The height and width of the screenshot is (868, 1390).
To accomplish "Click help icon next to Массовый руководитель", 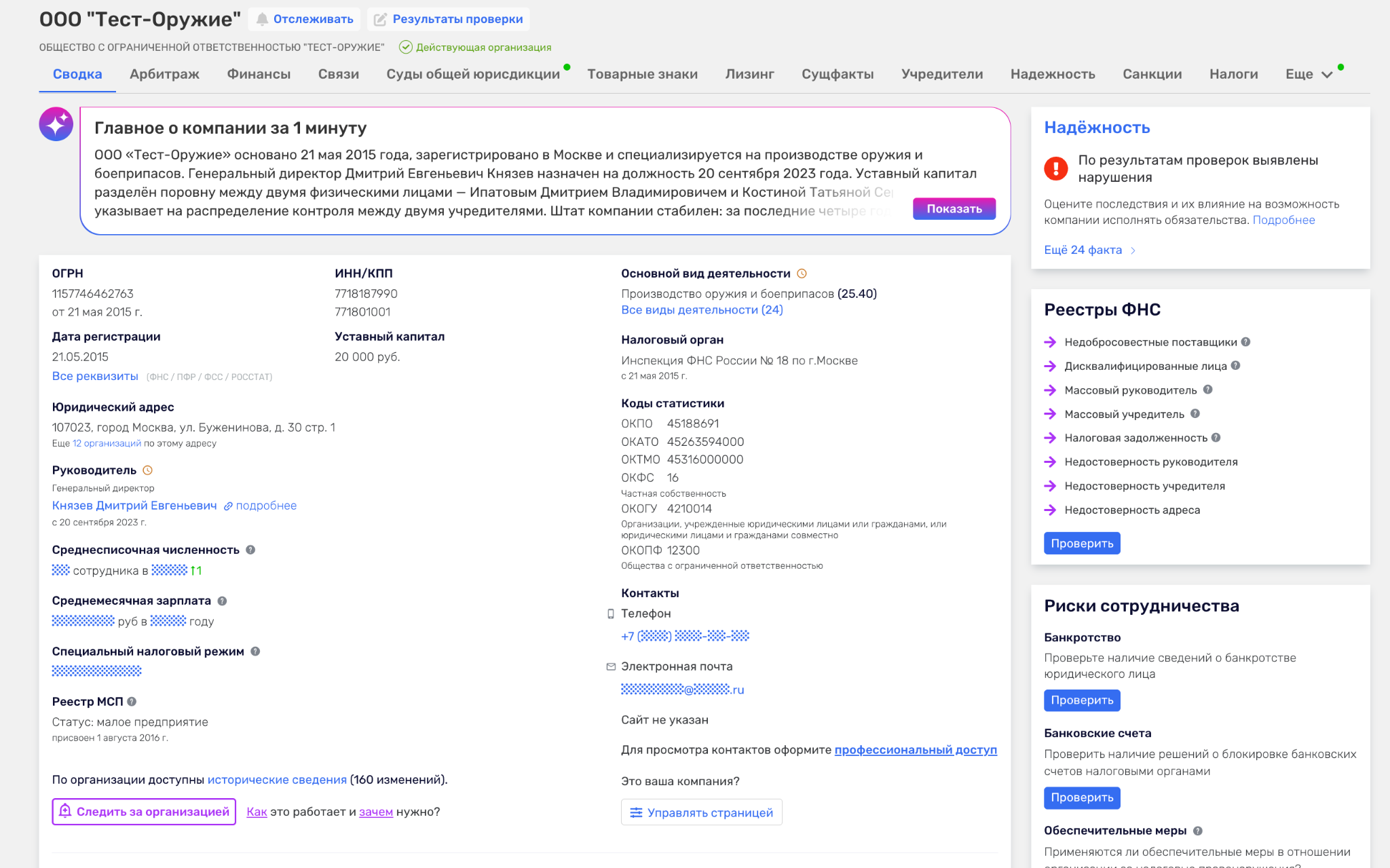I will 1207,390.
